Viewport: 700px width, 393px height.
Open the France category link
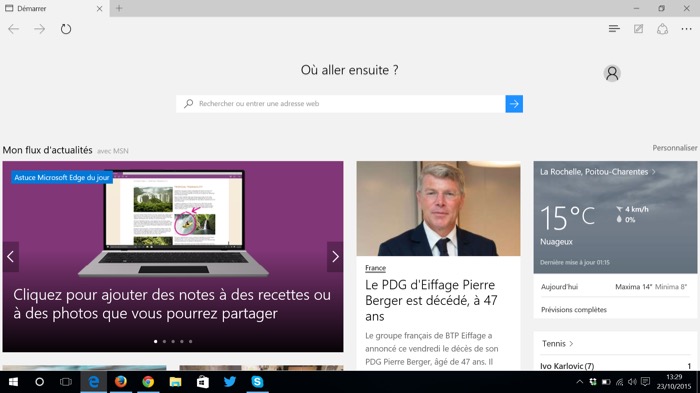coord(375,268)
